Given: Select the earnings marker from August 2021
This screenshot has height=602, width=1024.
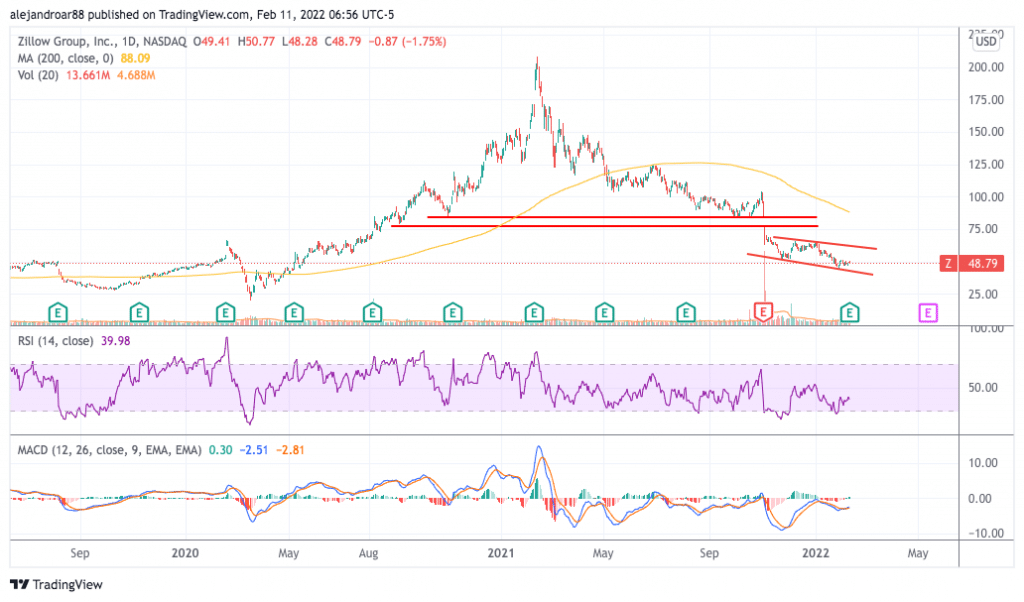Looking at the screenshot, I should [686, 313].
